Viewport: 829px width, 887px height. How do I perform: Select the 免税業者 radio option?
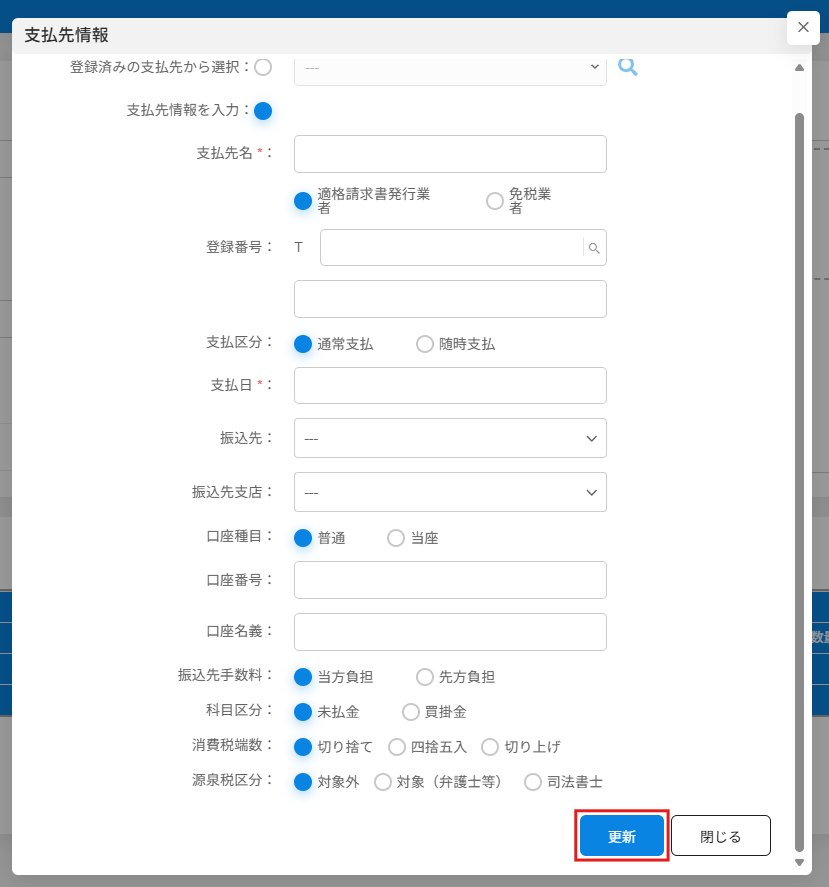[494, 201]
